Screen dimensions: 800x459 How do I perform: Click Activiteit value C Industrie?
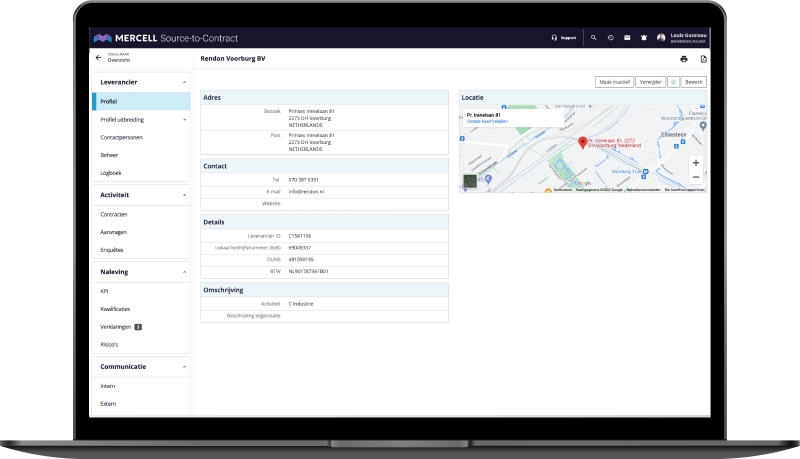[x=301, y=304]
